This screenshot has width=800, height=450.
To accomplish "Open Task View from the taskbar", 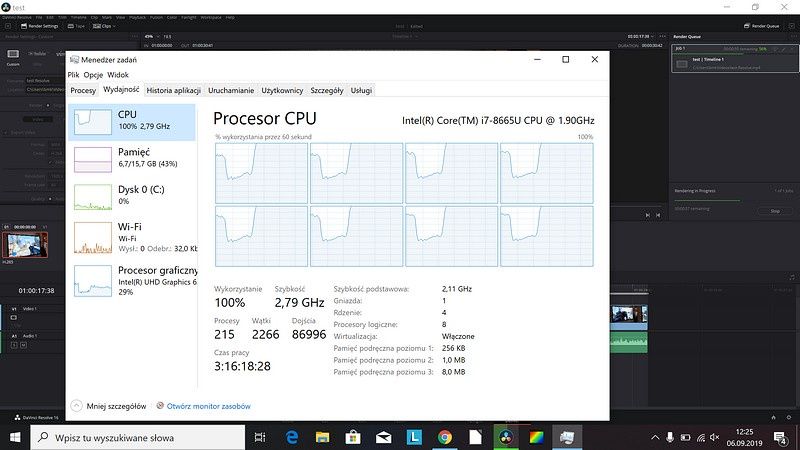I will (260, 437).
